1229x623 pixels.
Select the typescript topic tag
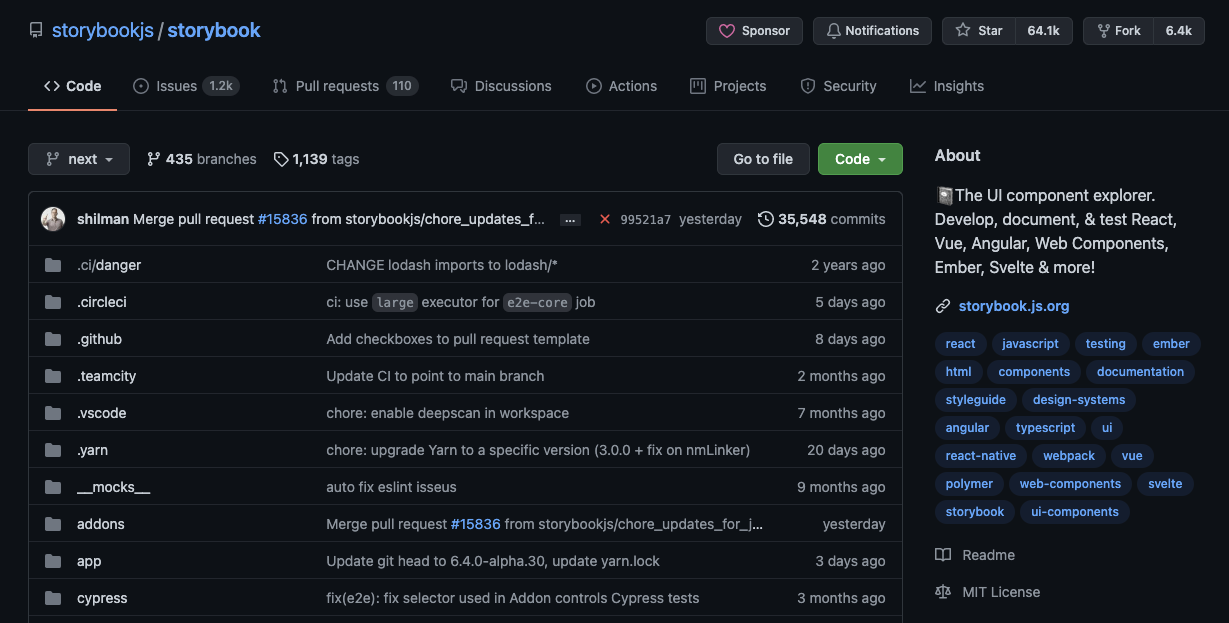pos(1045,428)
